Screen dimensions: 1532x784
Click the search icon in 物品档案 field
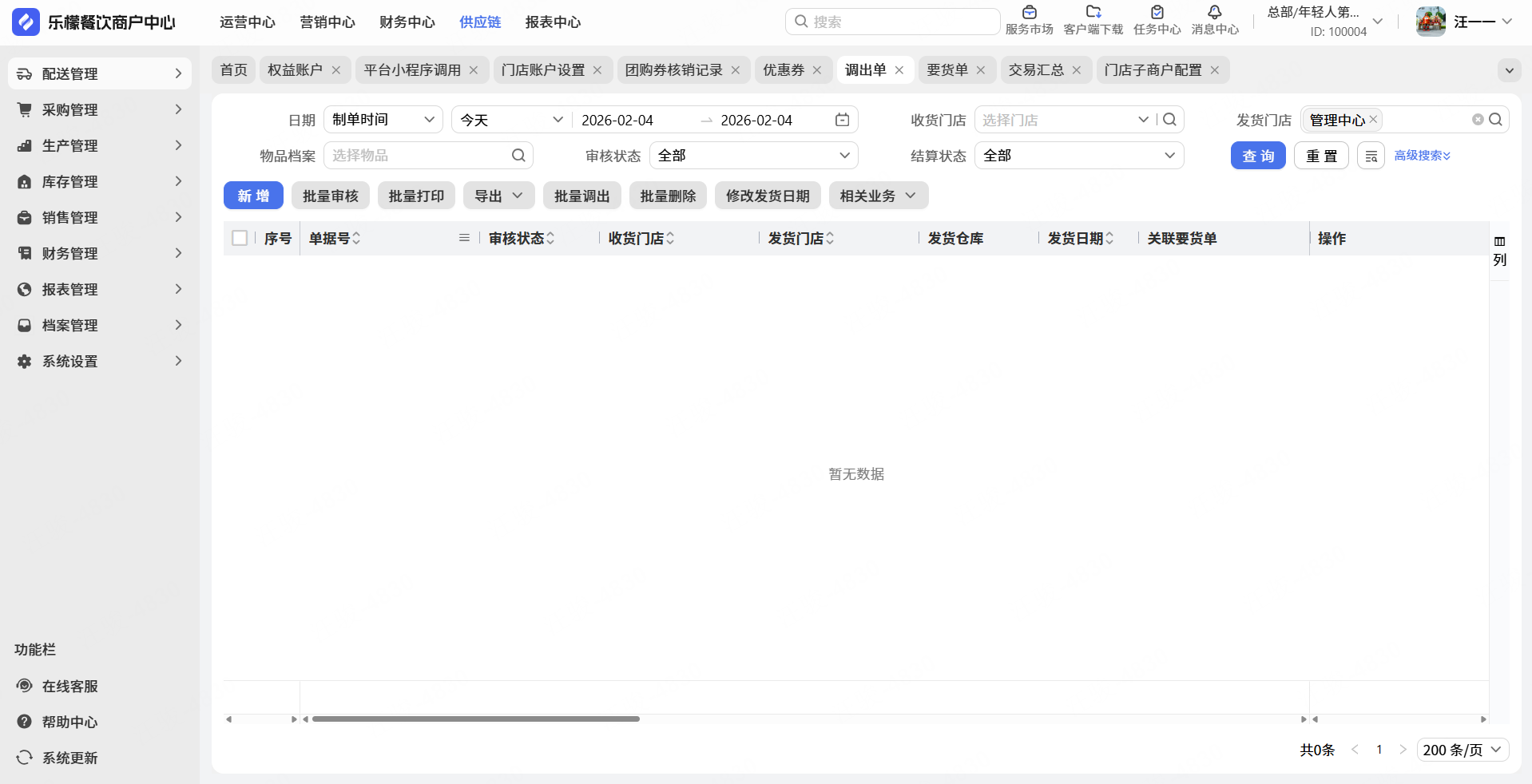coord(518,156)
